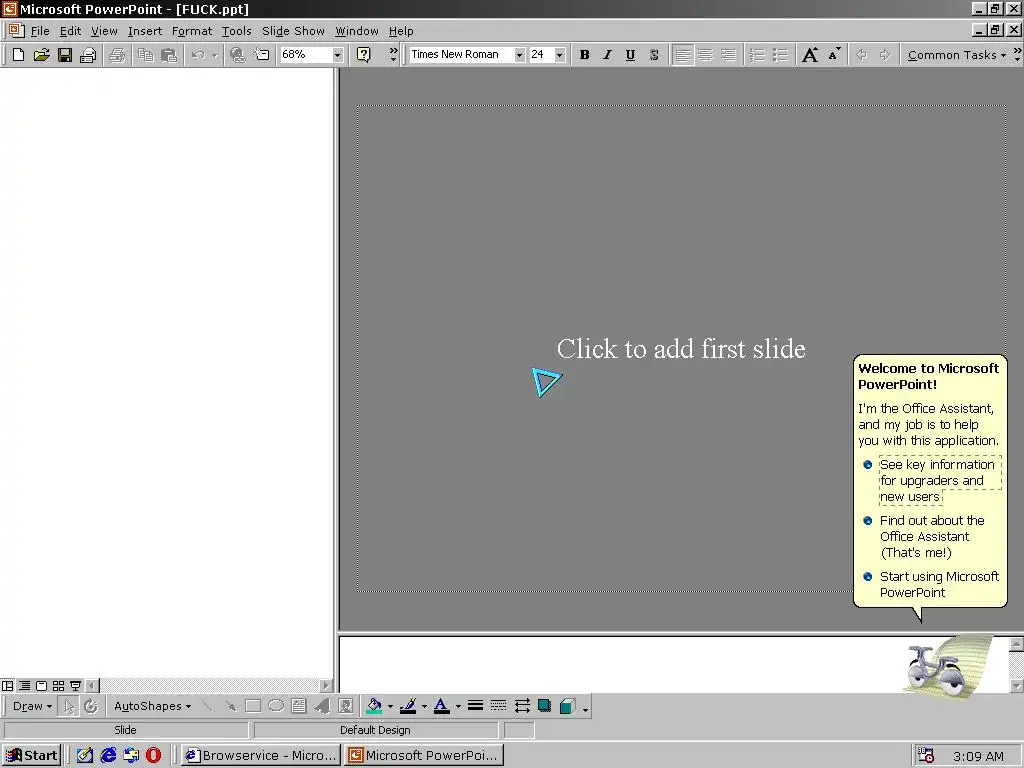Select the Line drawing tool
The height and width of the screenshot is (768, 1024).
pos(207,706)
